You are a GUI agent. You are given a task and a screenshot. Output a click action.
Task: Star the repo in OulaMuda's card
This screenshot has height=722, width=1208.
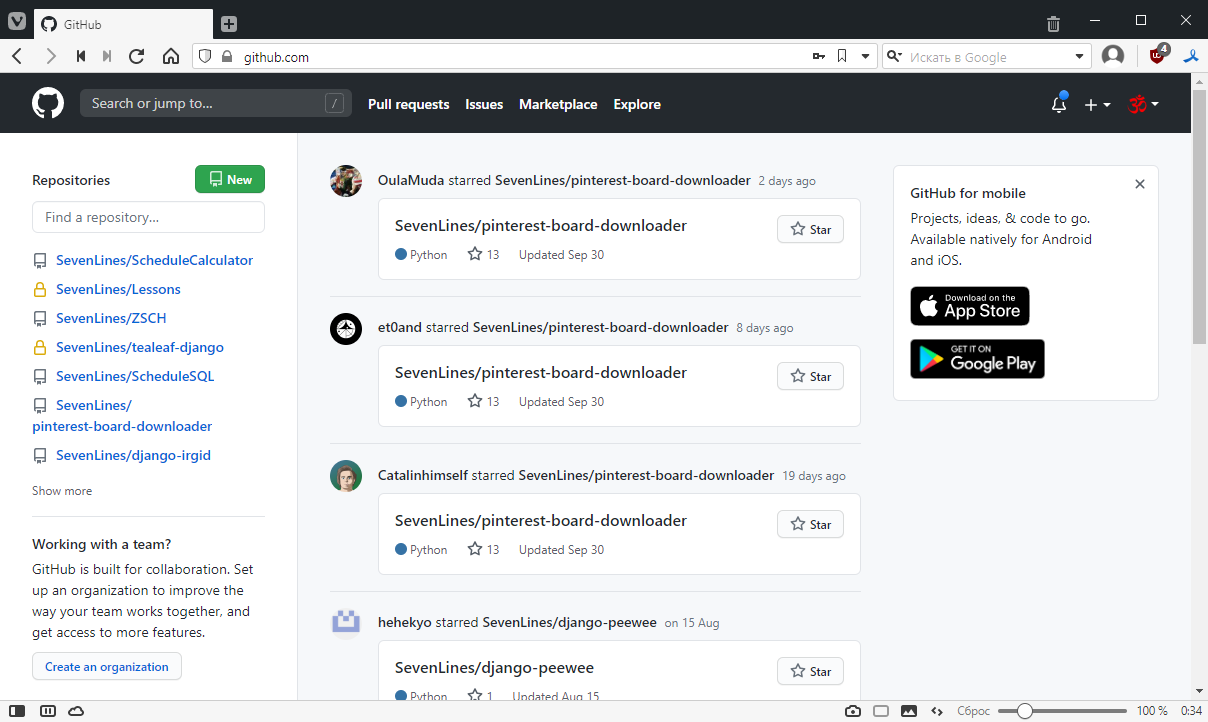[810, 229]
